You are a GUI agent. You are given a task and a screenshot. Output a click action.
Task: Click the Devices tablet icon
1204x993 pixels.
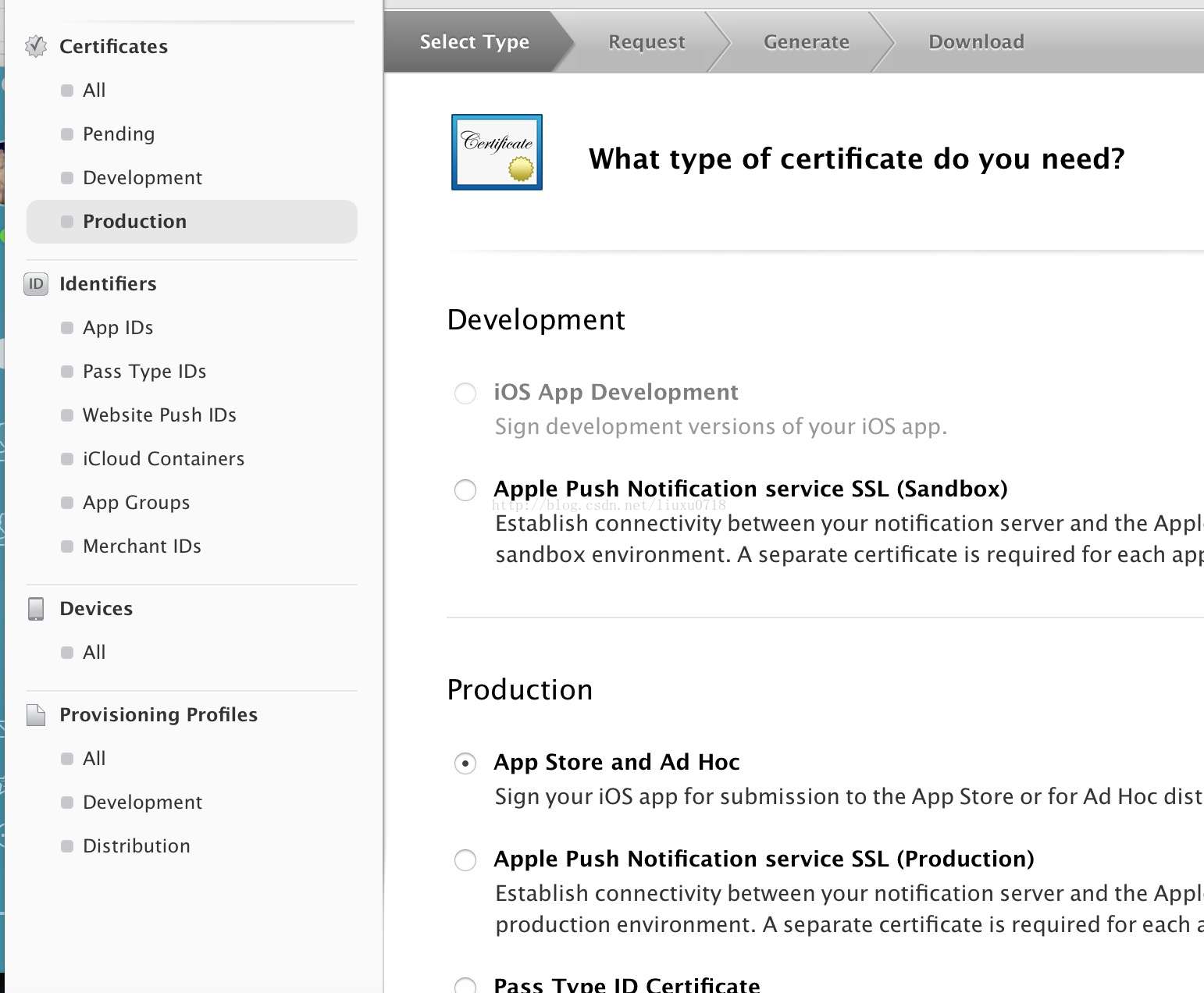tap(36, 609)
